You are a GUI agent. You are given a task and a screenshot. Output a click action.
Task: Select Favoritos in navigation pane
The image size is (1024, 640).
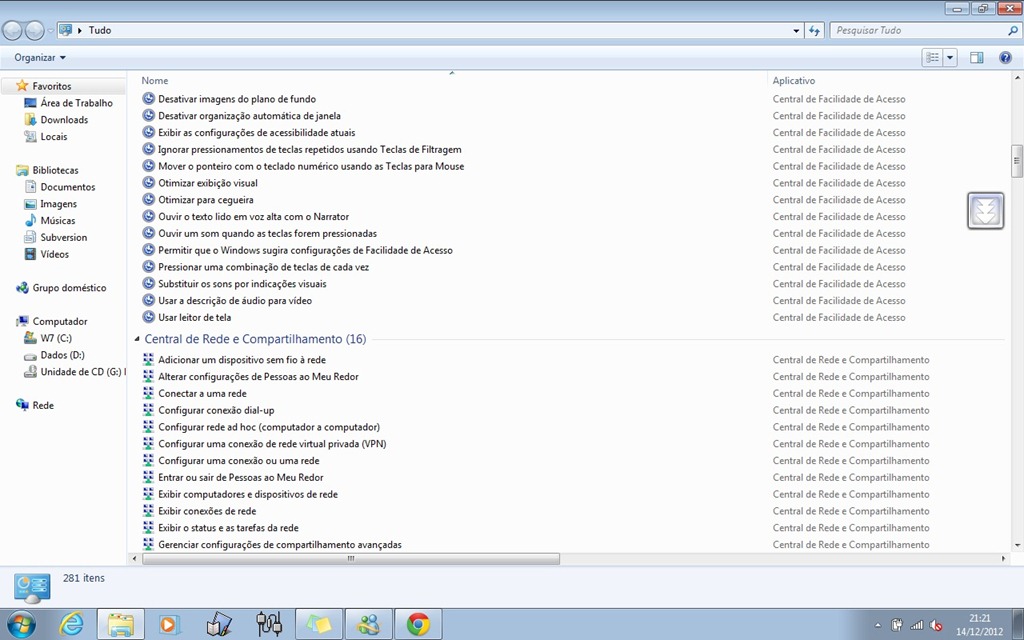[x=52, y=86]
